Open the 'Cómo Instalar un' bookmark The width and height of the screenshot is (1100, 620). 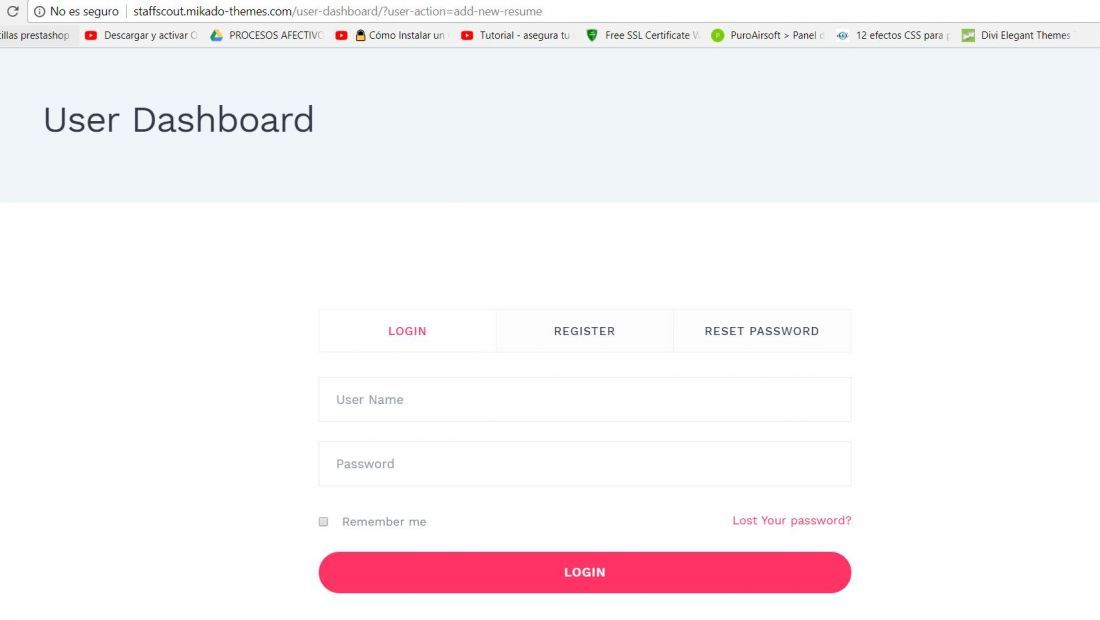[391, 35]
